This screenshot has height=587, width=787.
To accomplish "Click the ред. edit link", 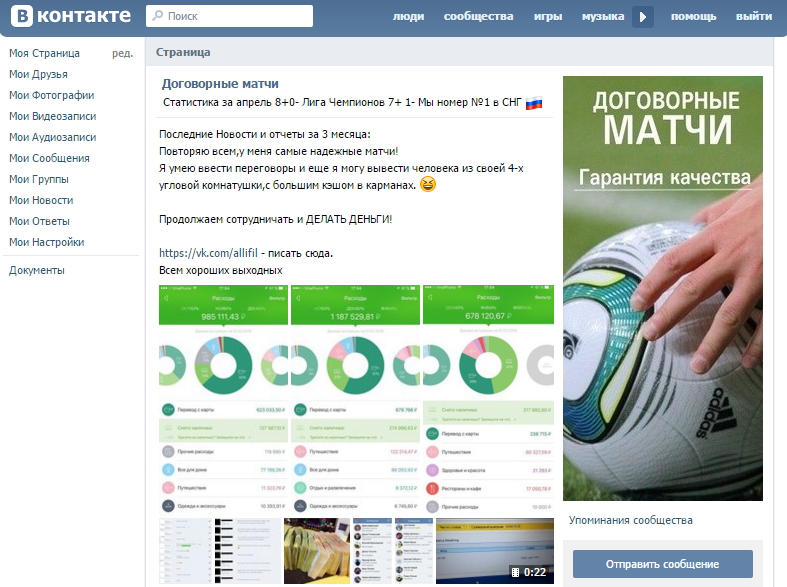I will (122, 53).
